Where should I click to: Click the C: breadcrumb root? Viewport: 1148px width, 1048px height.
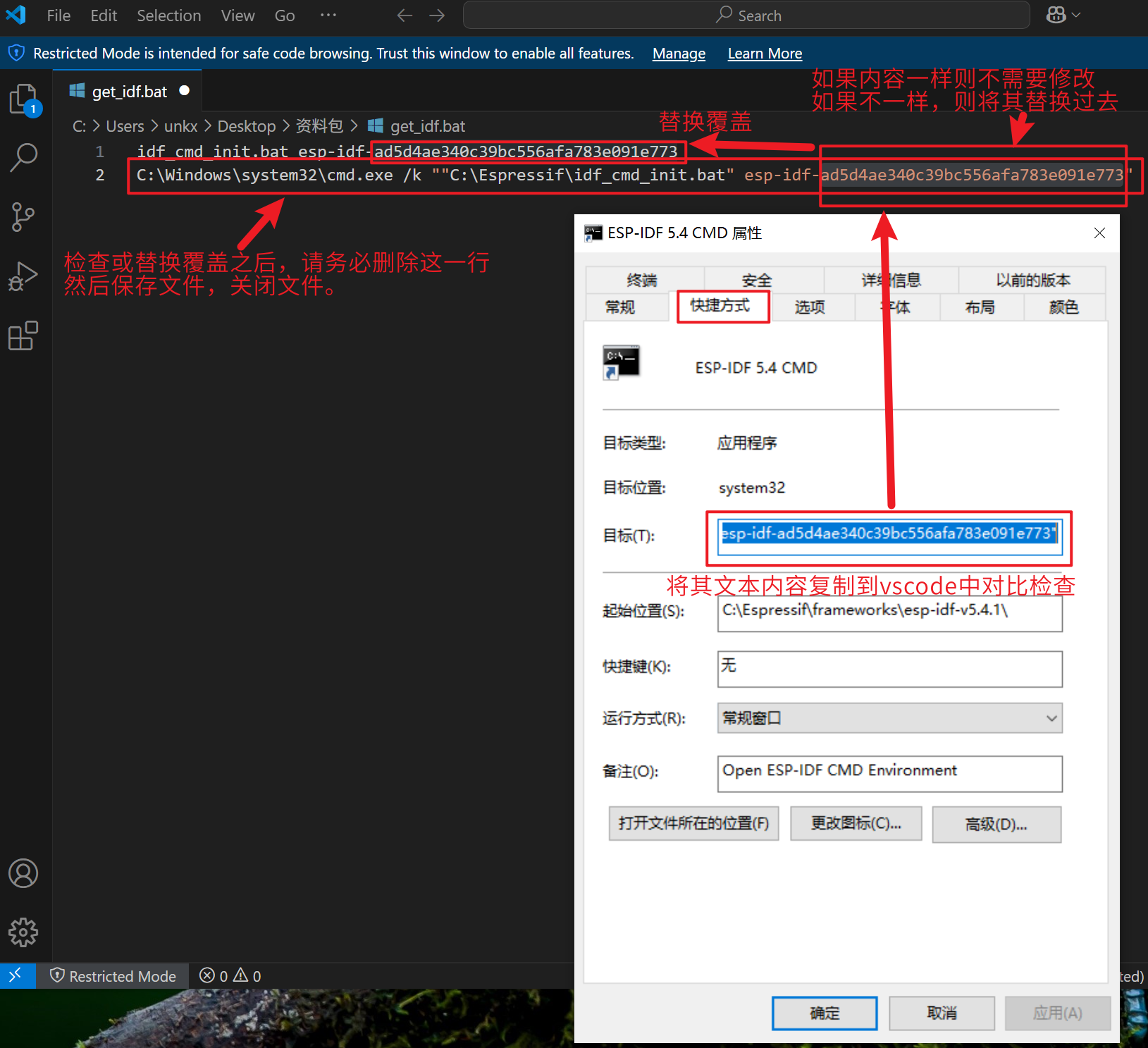click(79, 126)
